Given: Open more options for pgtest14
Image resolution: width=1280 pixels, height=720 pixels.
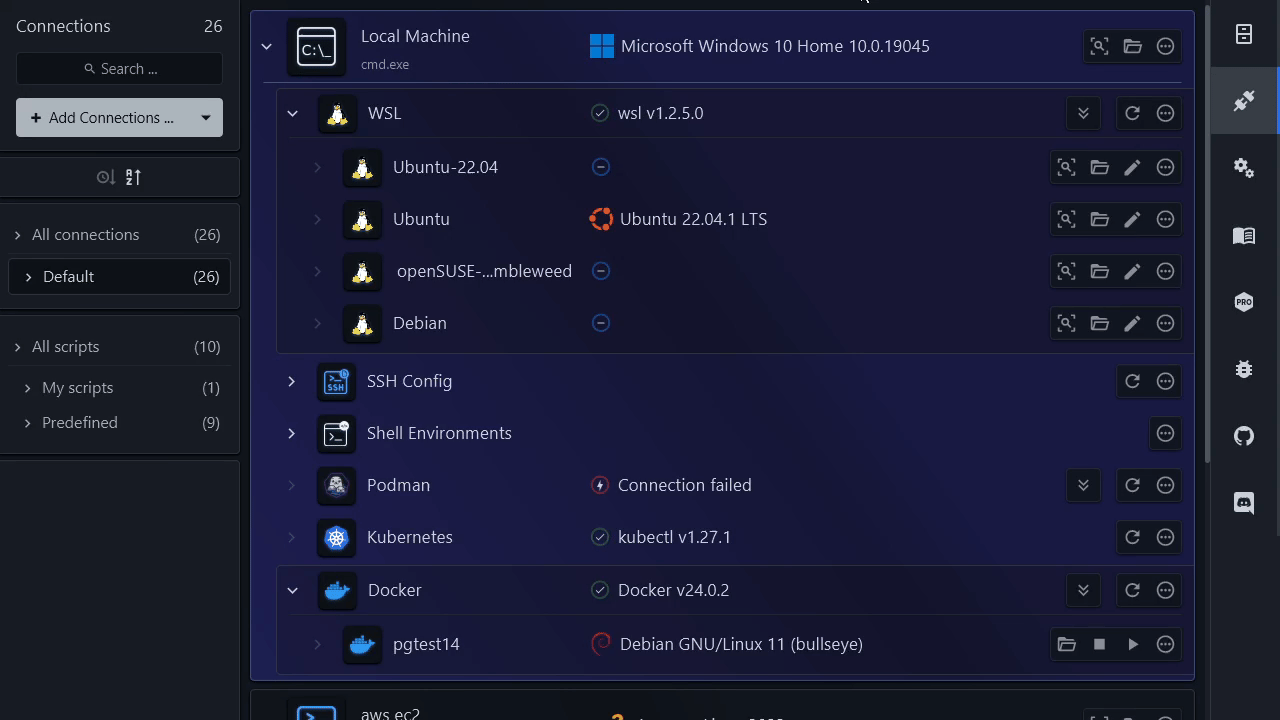Looking at the screenshot, I should coord(1165,644).
